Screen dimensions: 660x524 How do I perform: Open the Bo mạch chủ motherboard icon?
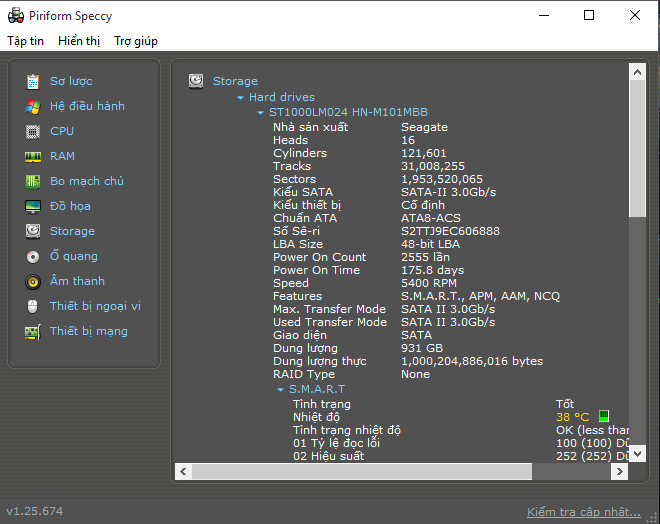click(33, 181)
